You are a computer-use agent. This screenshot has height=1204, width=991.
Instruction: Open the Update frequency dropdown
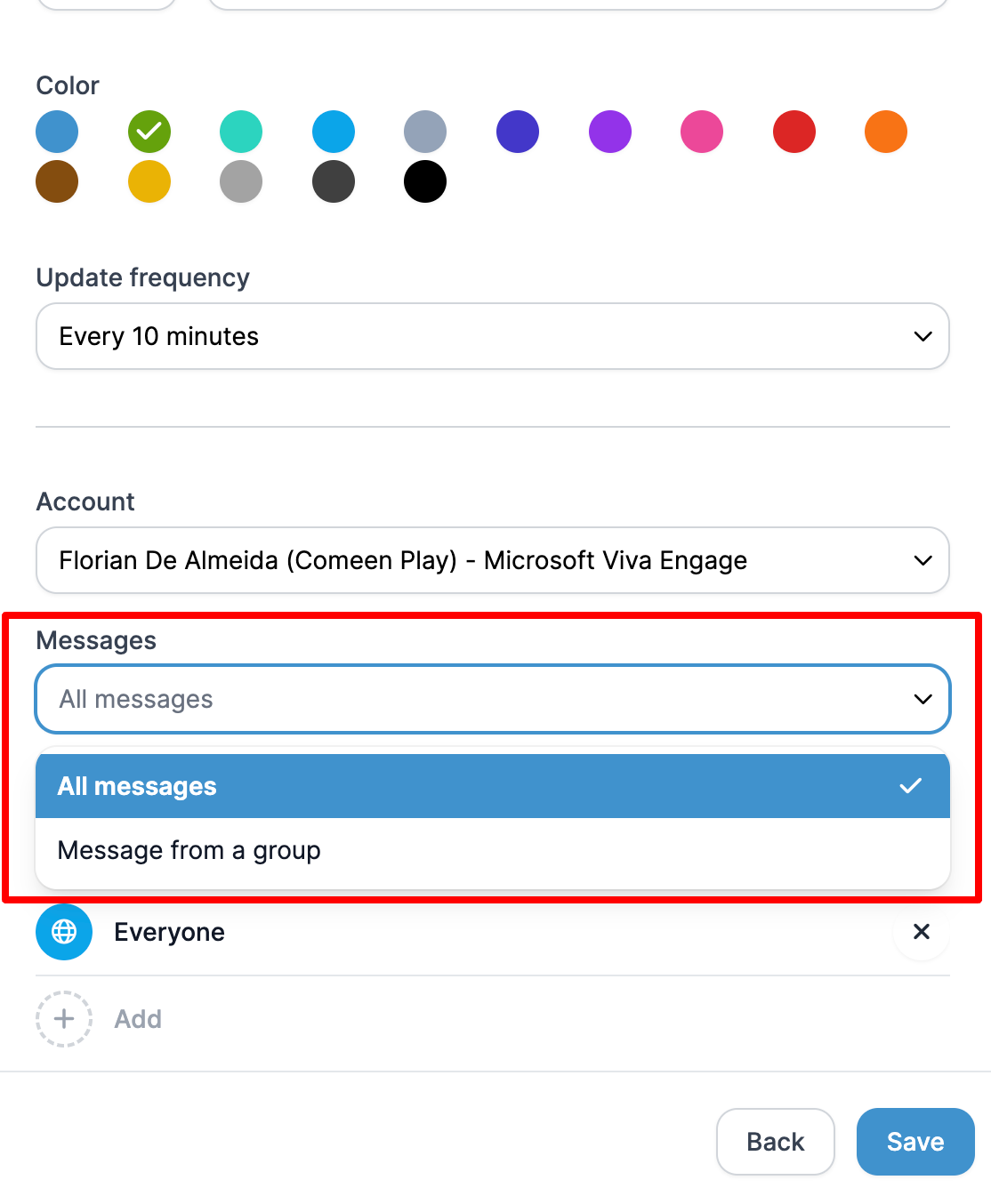[493, 336]
